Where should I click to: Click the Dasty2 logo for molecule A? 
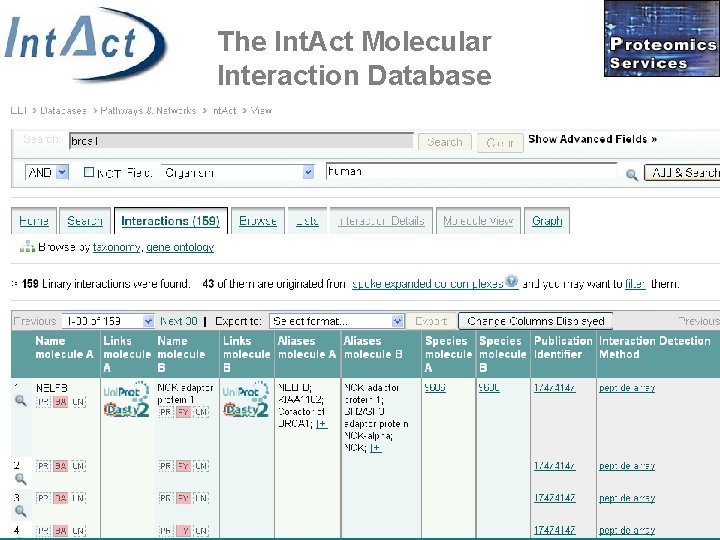click(x=127, y=409)
